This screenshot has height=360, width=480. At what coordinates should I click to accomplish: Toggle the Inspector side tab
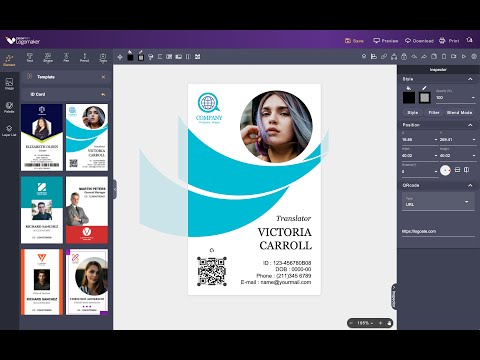(x=394, y=296)
